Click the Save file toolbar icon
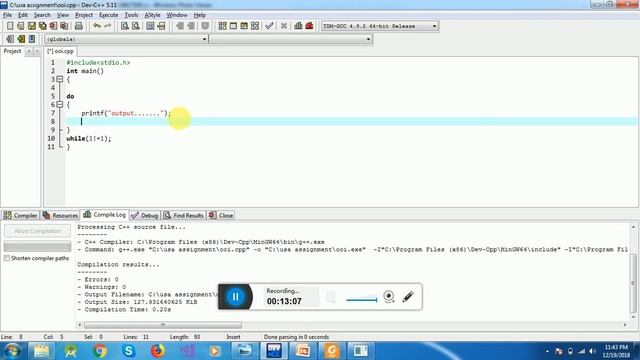Screen dimensions: 640x360 pos(31,26)
